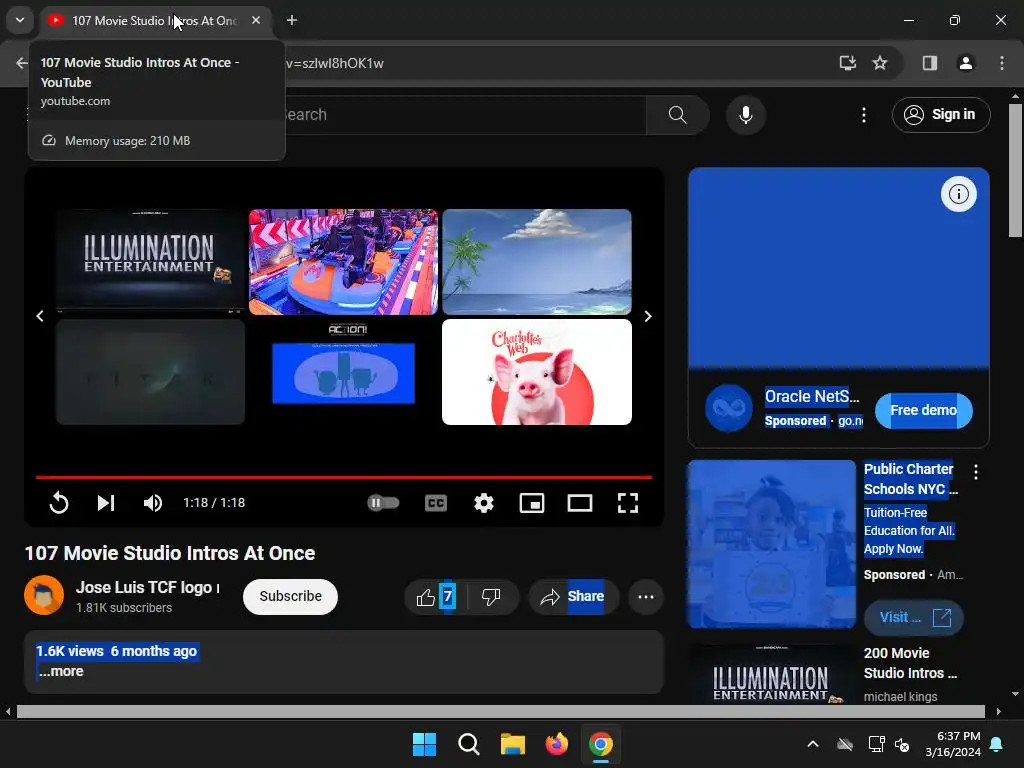Open a new Chrome tab
Screen dimensions: 1024x768
coord(292,20)
